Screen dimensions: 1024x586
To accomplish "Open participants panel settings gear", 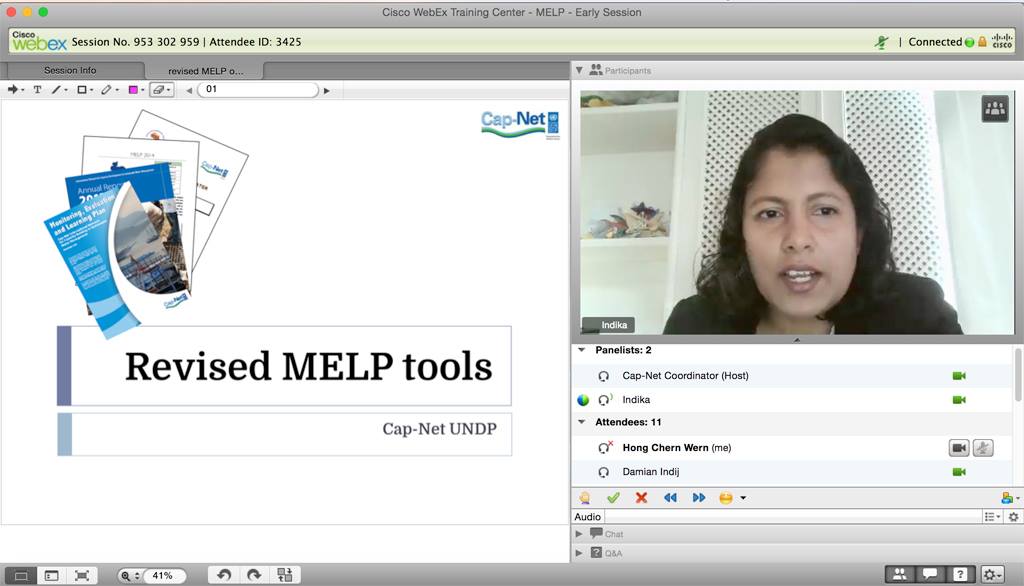I will 1014,517.
